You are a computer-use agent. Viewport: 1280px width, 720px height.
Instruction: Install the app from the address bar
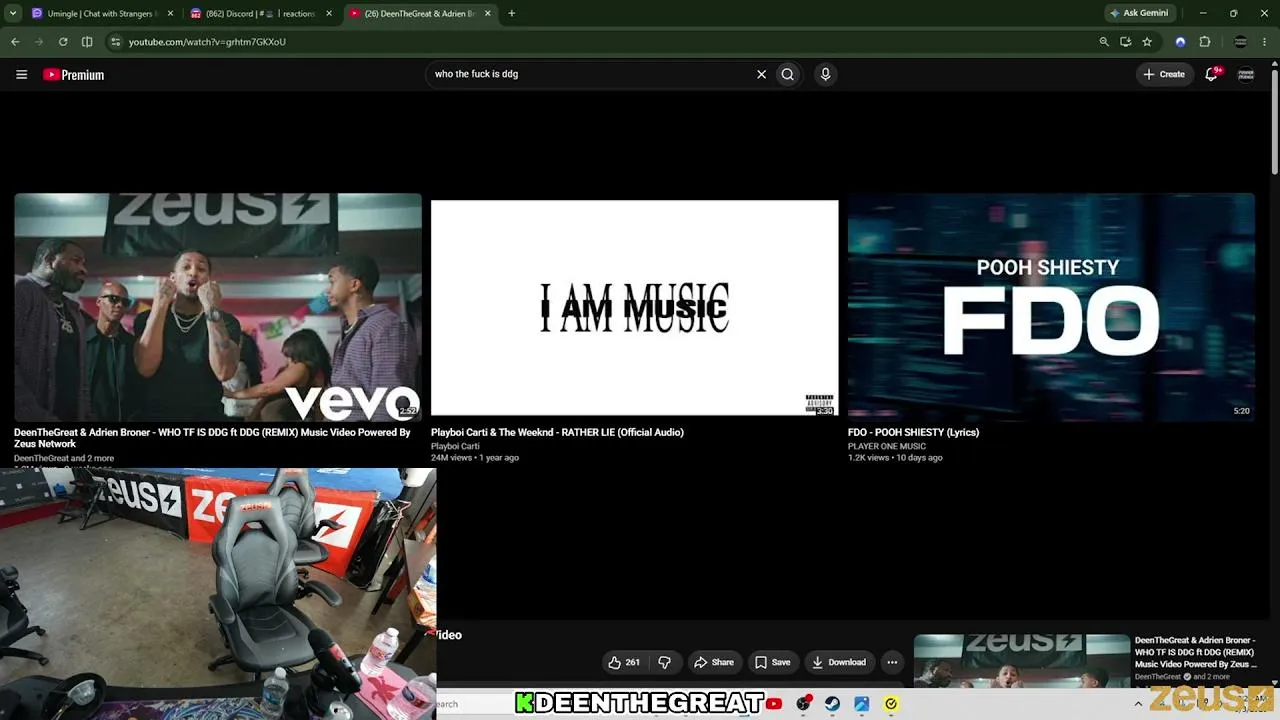(1125, 42)
